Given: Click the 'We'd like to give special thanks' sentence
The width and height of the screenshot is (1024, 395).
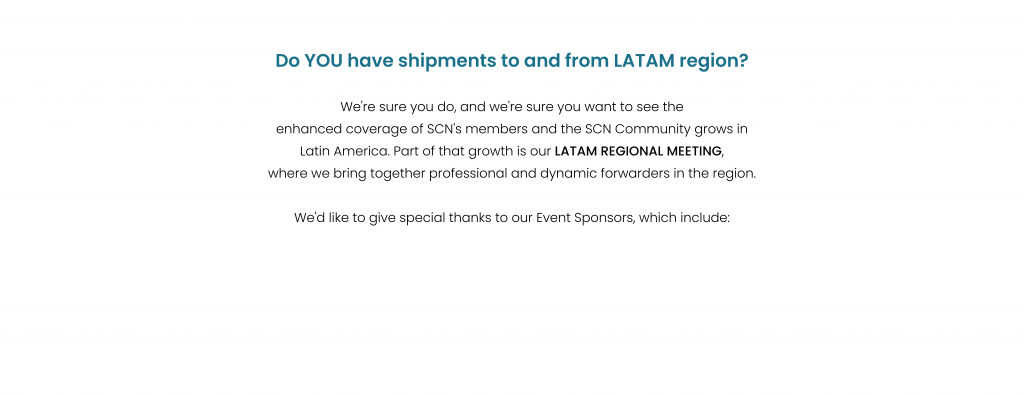Looking at the screenshot, I should 511,218.
